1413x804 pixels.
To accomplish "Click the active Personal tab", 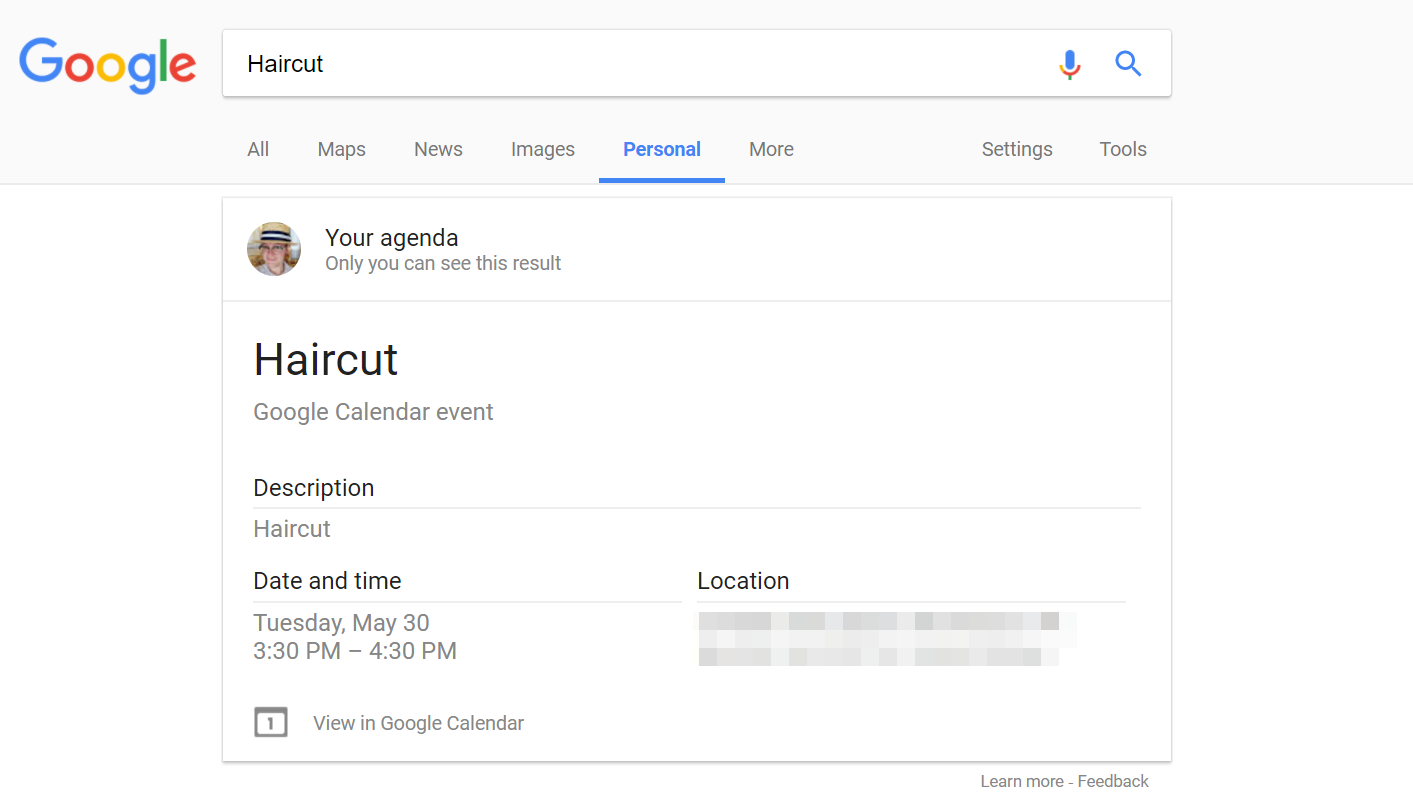I will click(662, 149).
